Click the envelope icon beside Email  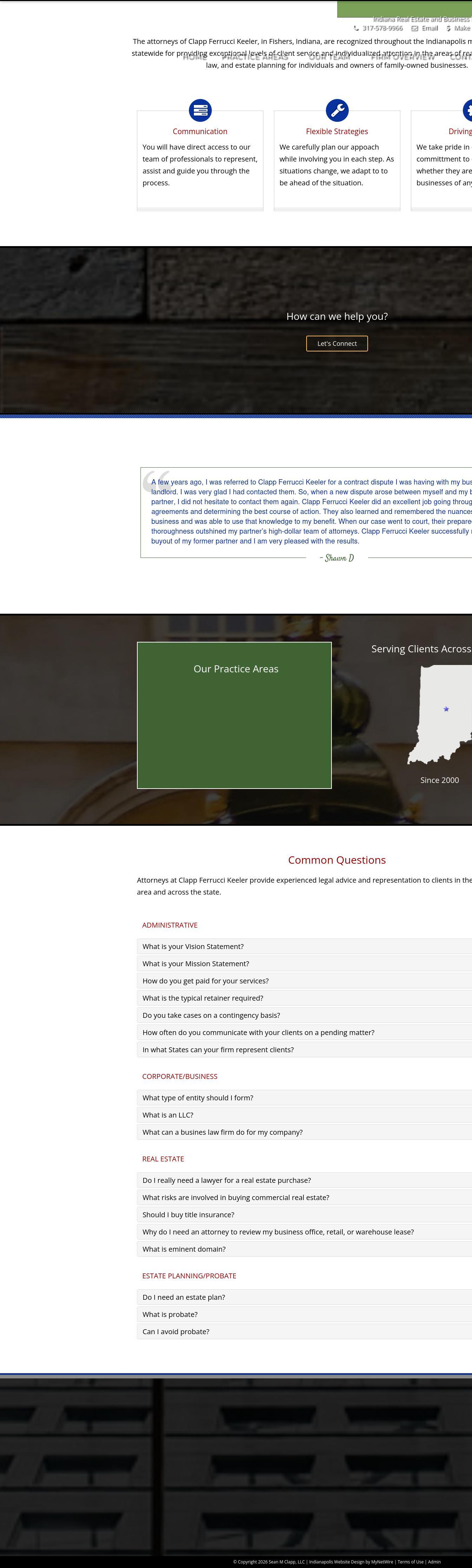415,28
